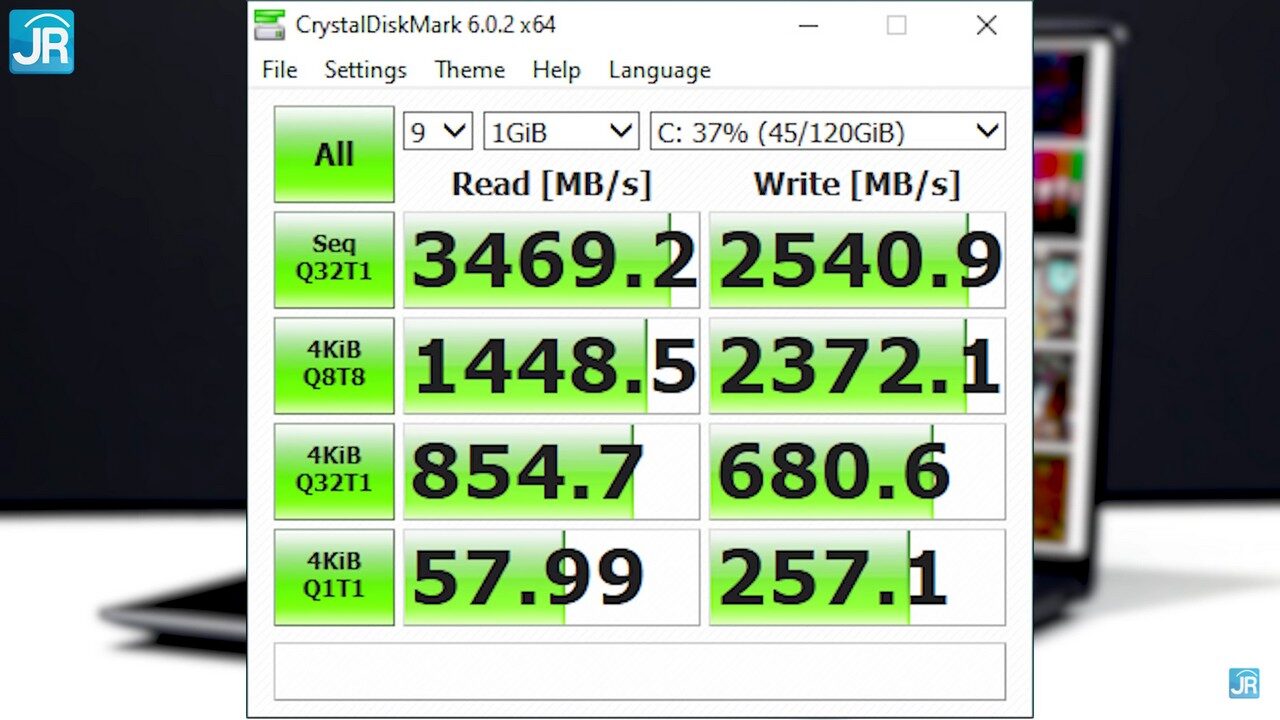Click the CrystalDiskMark app icon in title bar
1280x720 pixels.
(268, 25)
